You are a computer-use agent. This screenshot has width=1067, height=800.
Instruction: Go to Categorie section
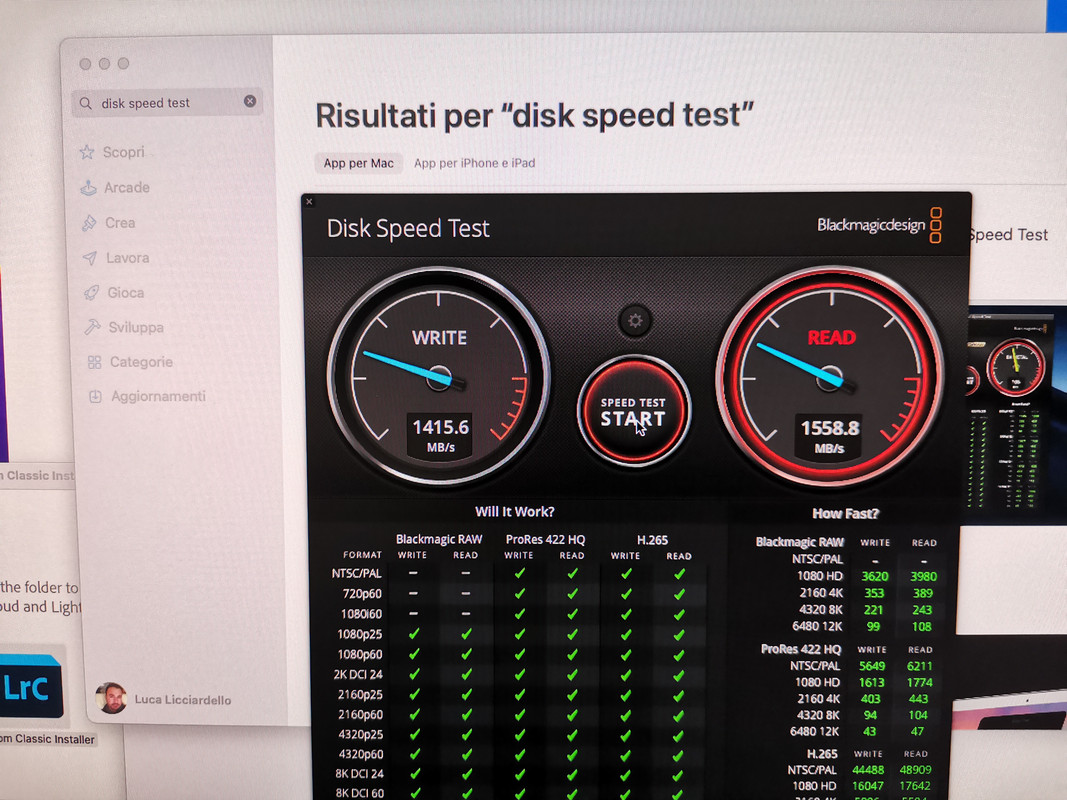pos(142,363)
